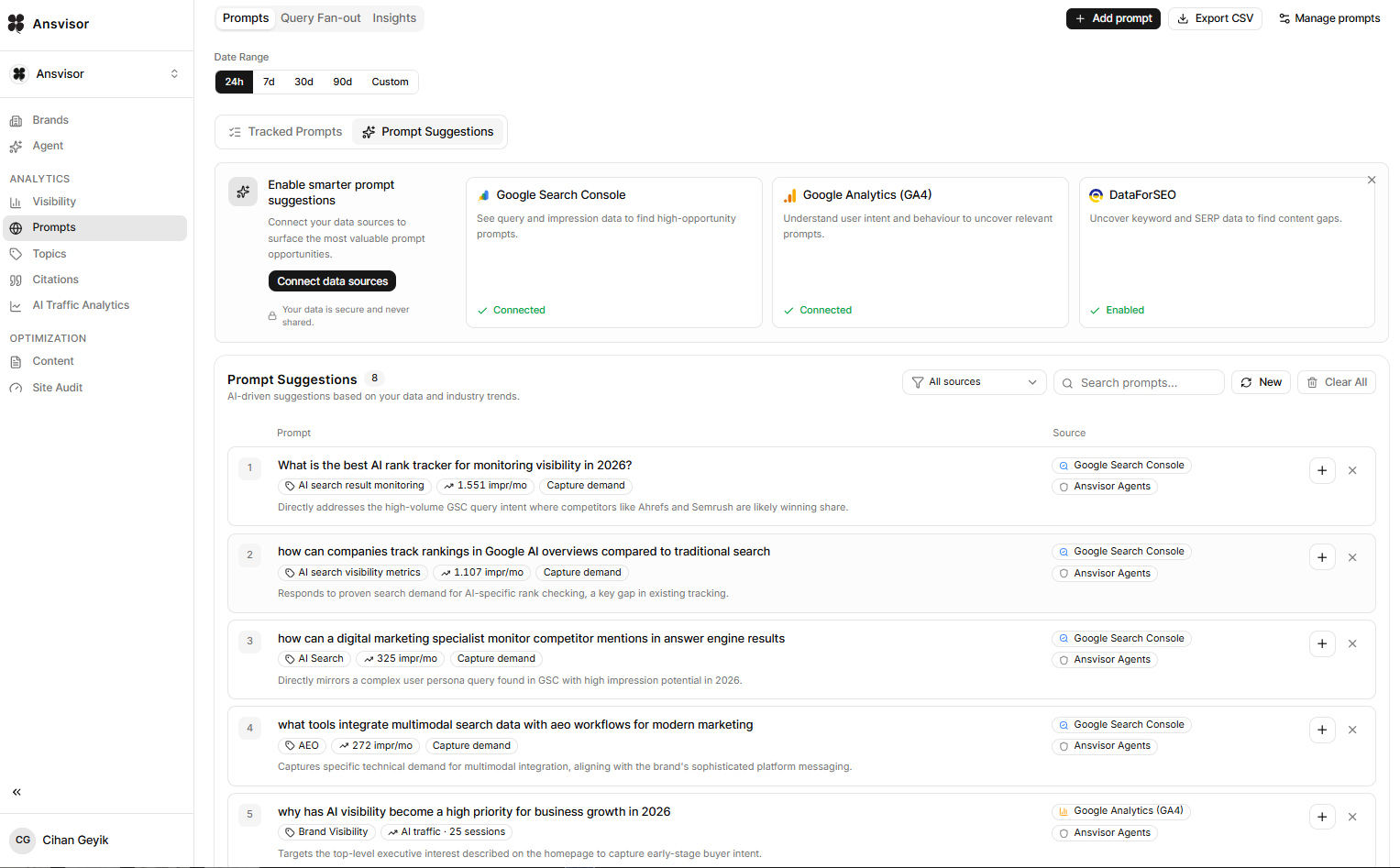Click 'Google Analytics (GA4)' source on prompt 5
Viewport: 1400px width, 868px height.
1121,811
